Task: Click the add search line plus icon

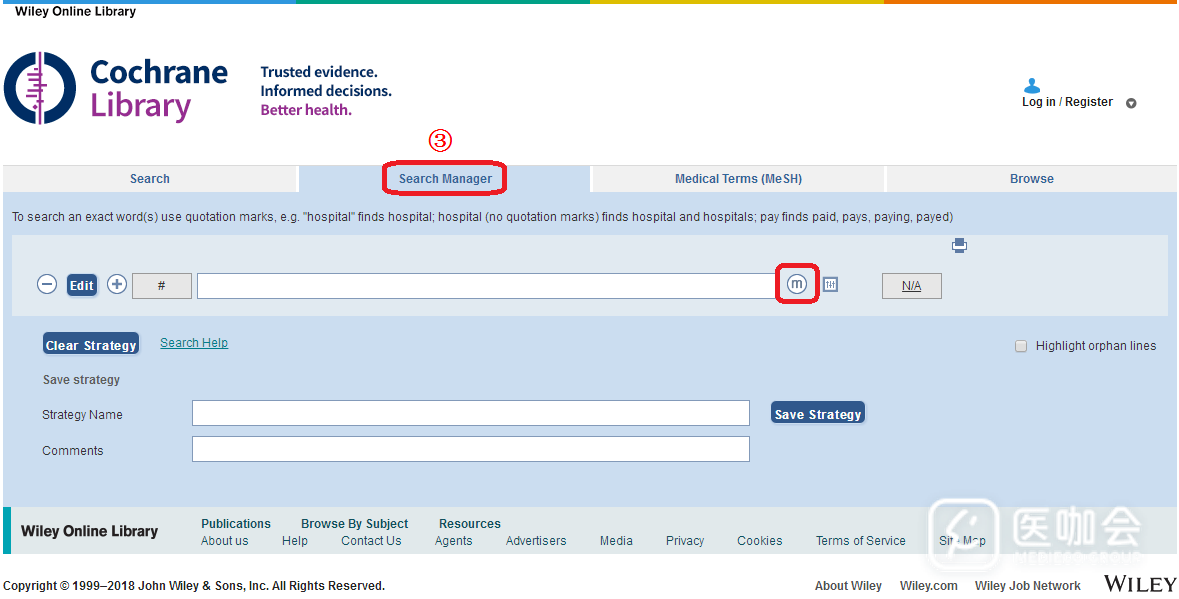Action: coord(117,284)
